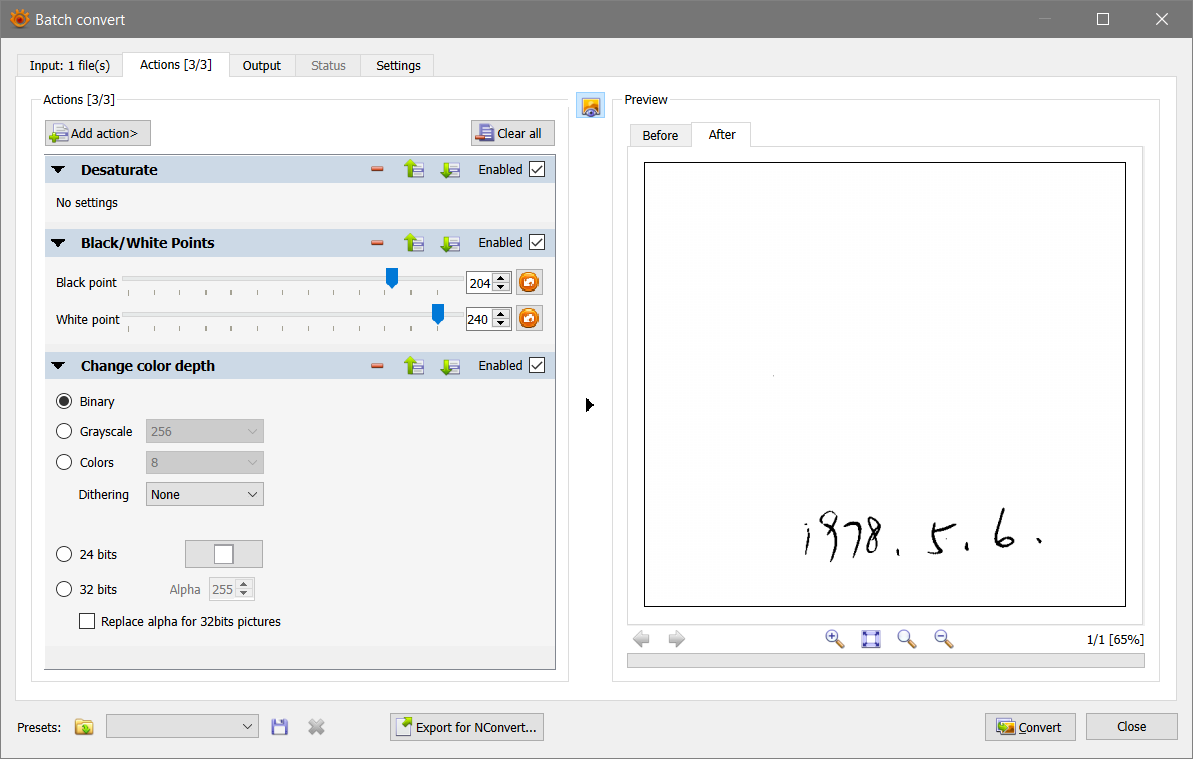Open the Presets dropdown list
This screenshot has width=1193, height=759.
coord(182,727)
